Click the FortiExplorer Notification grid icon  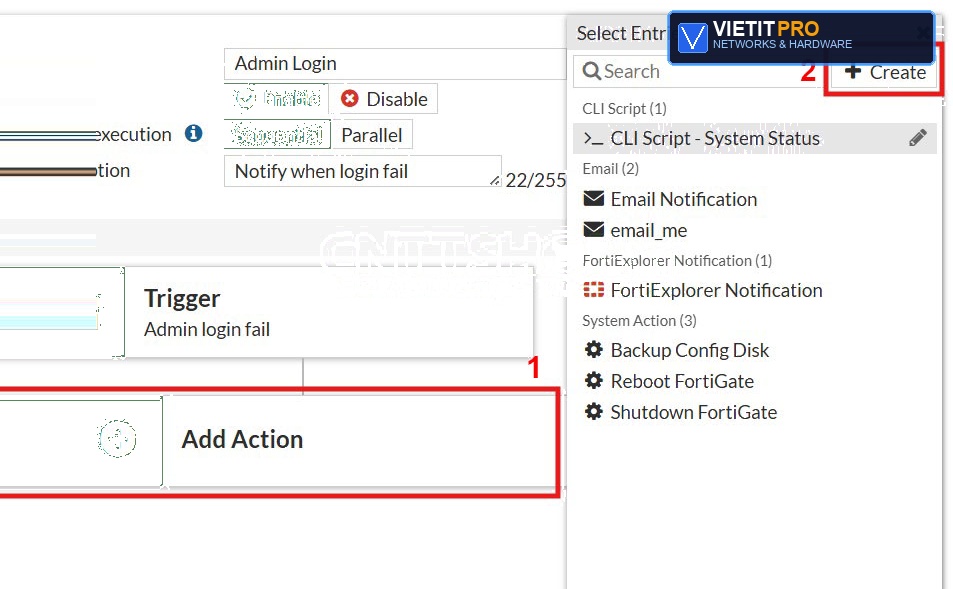coord(594,290)
